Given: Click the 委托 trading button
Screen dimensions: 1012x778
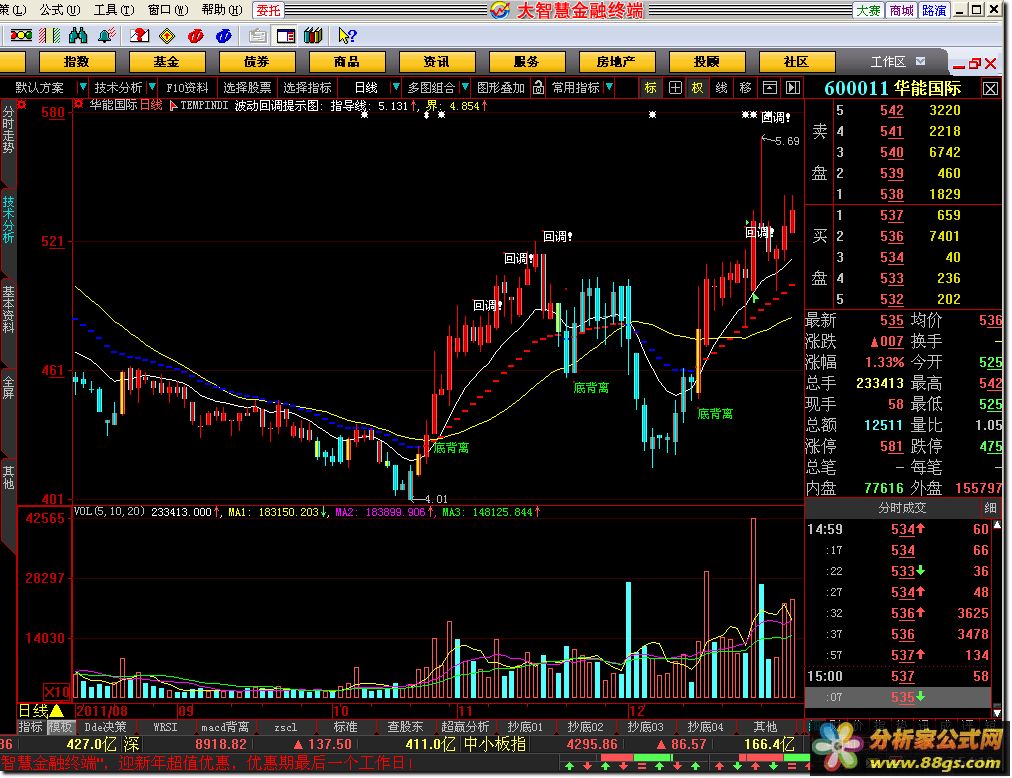Looking at the screenshot, I should (x=268, y=10).
